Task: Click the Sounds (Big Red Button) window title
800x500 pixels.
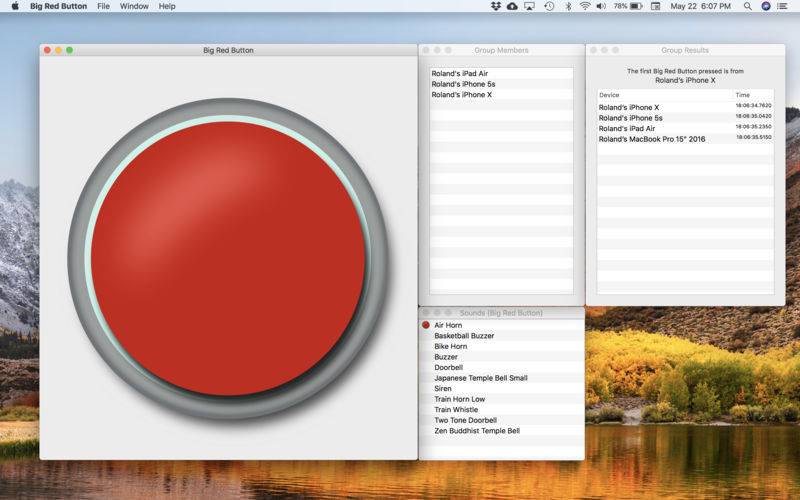Action: pyautogui.click(x=501, y=313)
